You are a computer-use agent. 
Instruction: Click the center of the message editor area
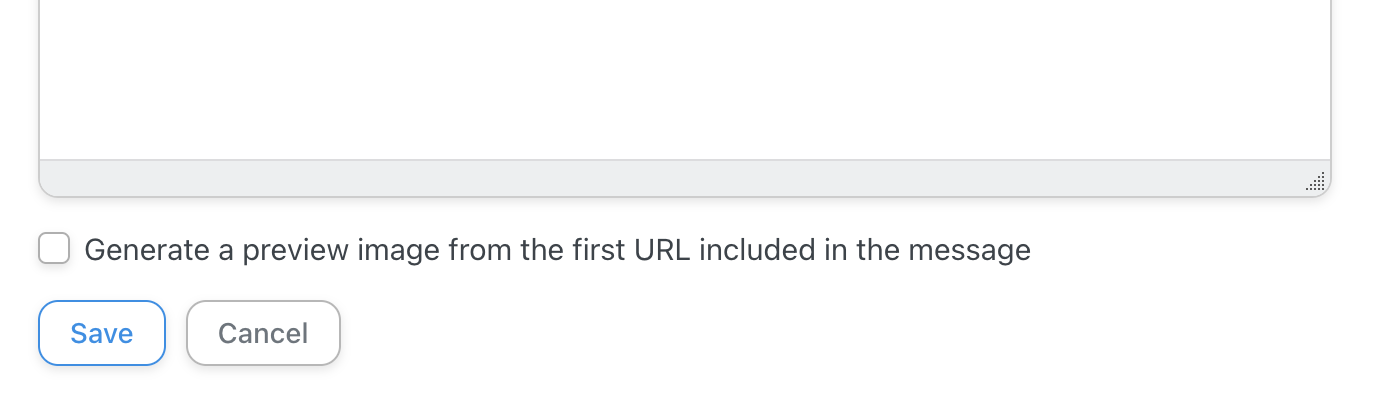point(685,80)
